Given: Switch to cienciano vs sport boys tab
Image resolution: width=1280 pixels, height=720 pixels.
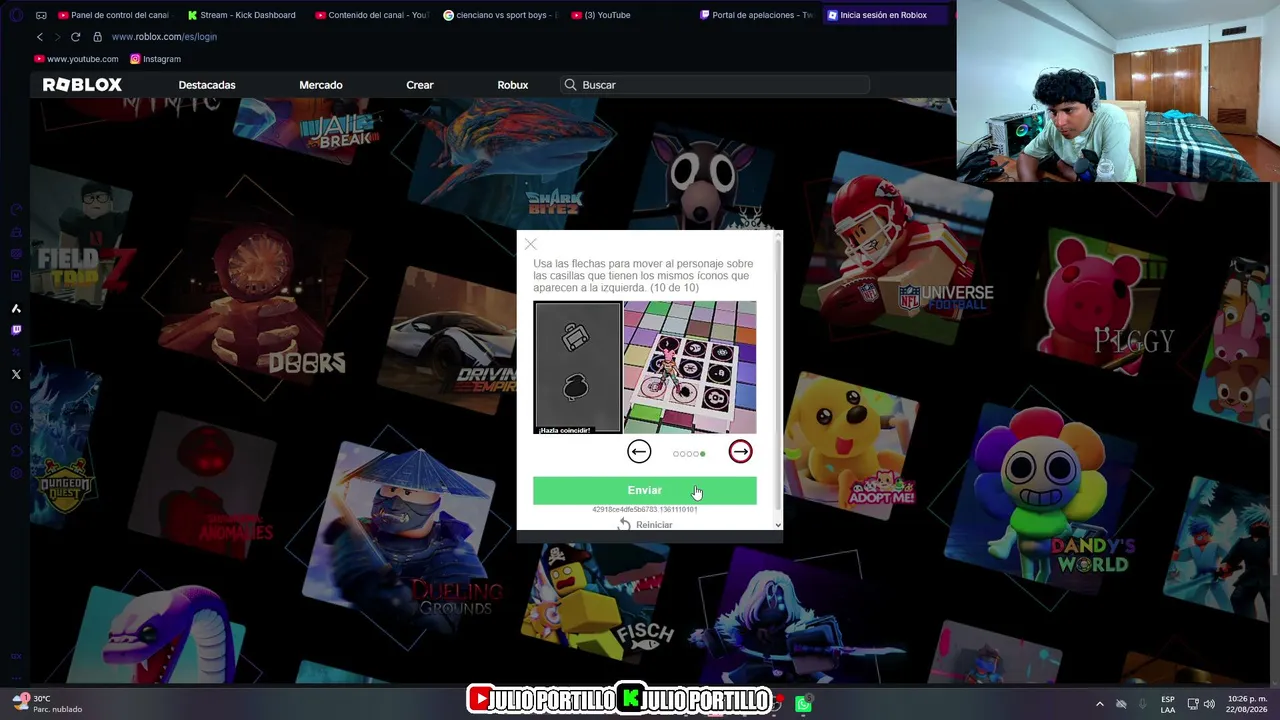Looking at the screenshot, I should (x=499, y=15).
